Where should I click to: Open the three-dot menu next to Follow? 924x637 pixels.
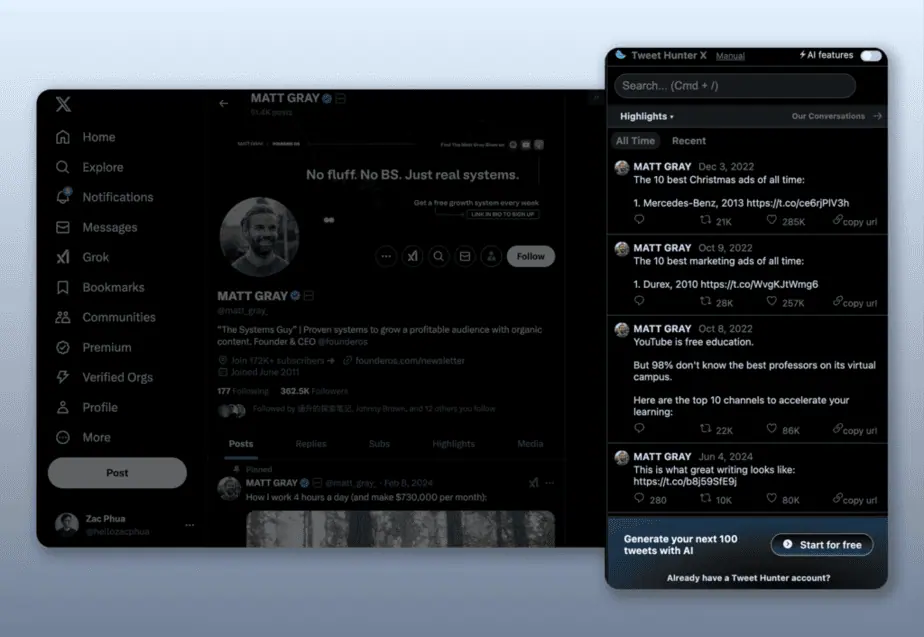pyautogui.click(x=386, y=256)
